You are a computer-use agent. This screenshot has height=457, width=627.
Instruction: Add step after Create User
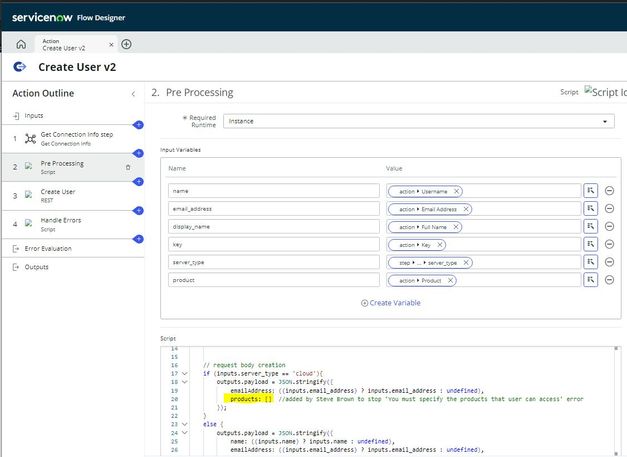[x=138, y=210]
